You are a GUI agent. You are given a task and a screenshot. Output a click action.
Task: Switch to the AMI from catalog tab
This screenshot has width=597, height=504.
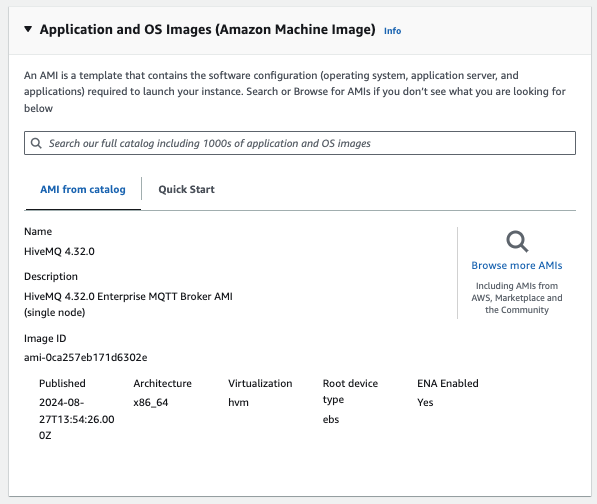tap(83, 189)
